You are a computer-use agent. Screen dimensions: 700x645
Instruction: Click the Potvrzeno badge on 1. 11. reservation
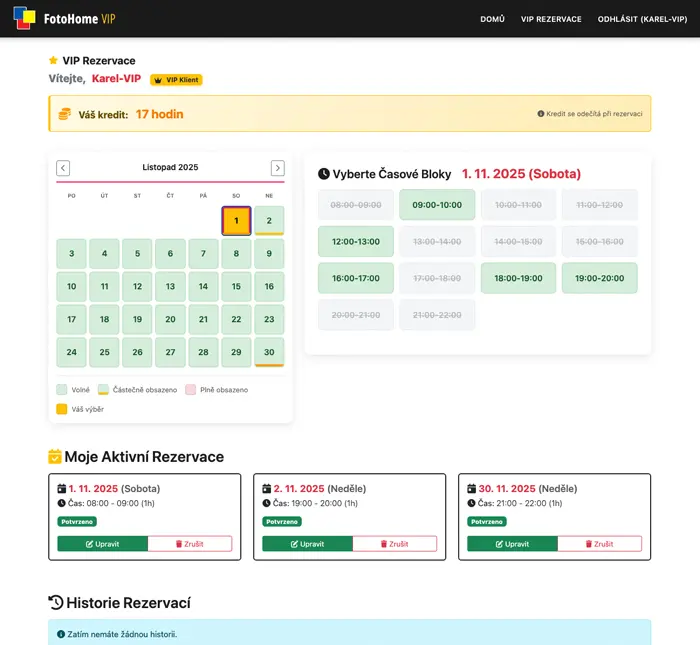(77, 521)
